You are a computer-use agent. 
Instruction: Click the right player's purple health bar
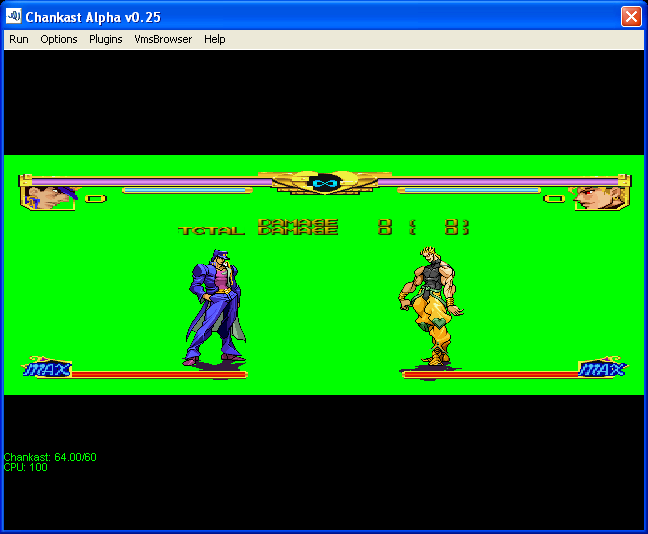[x=498, y=181]
